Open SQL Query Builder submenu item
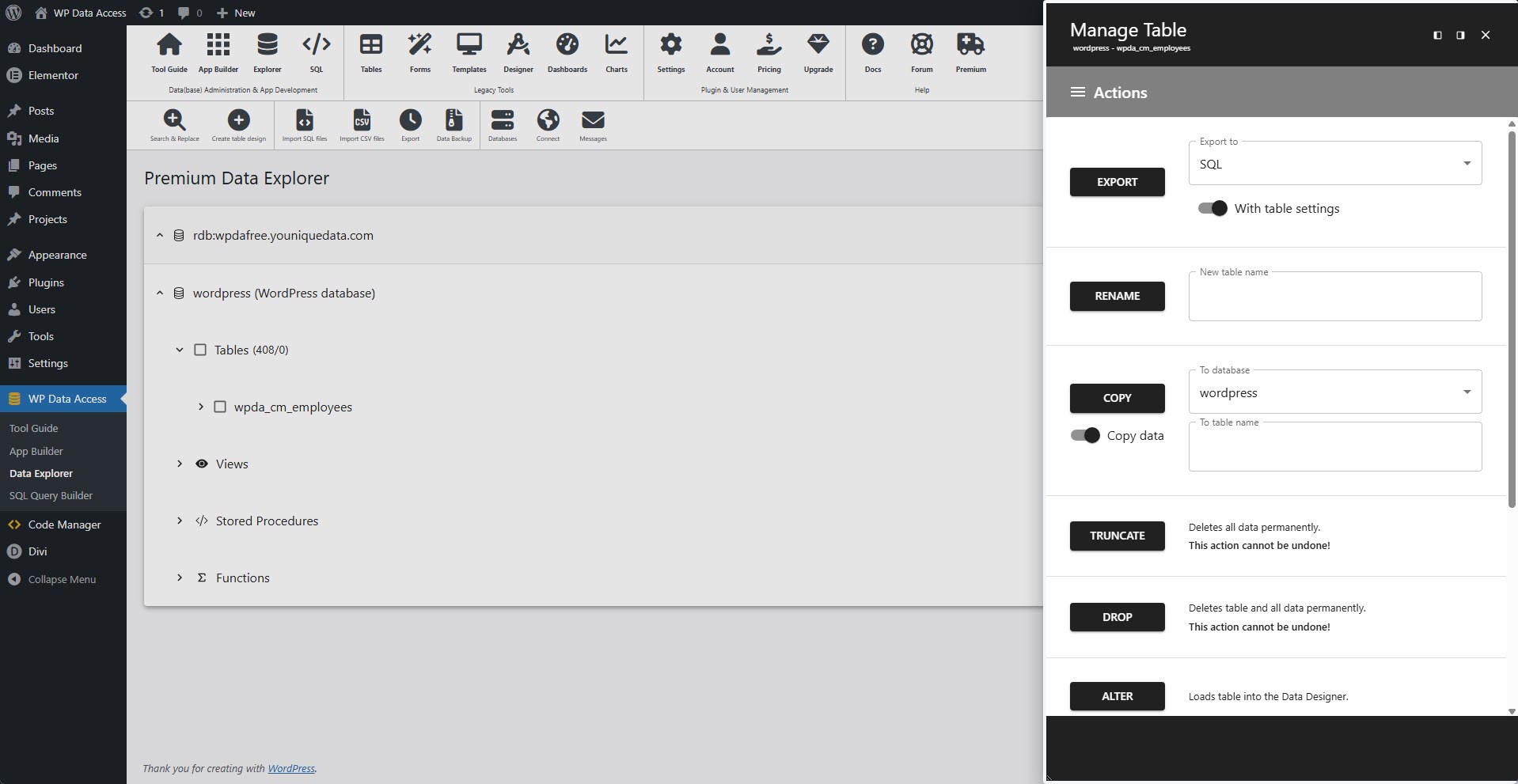 tap(51, 495)
